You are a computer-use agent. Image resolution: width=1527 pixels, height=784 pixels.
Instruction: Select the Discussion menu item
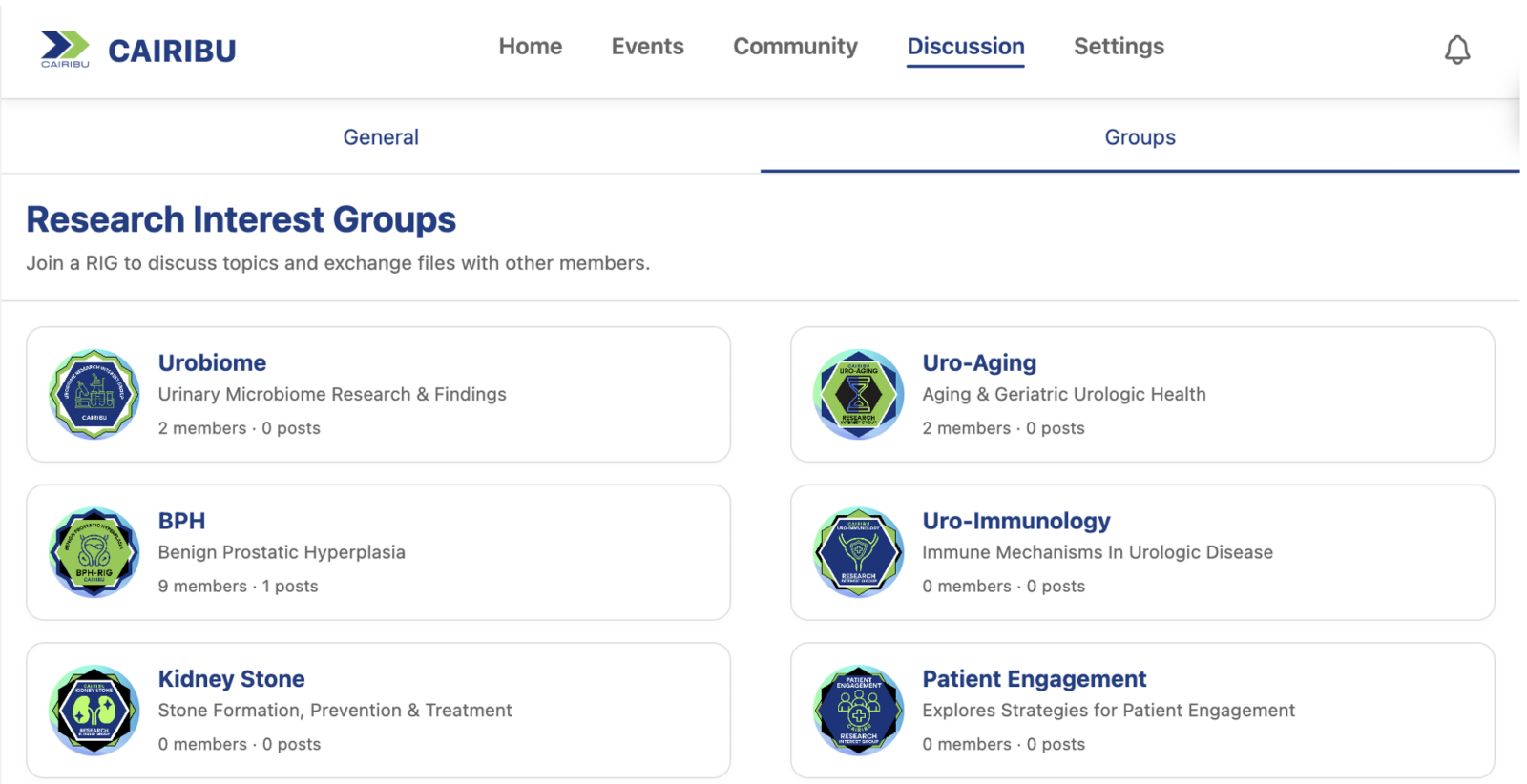[966, 47]
